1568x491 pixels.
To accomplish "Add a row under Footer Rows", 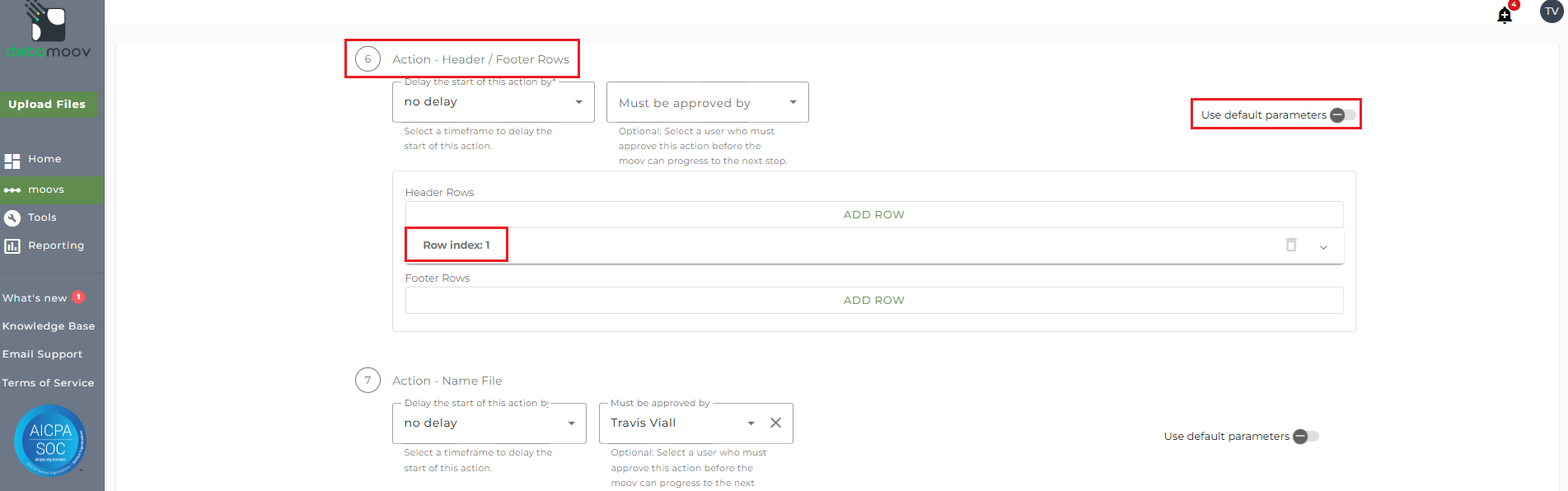I will [x=873, y=300].
